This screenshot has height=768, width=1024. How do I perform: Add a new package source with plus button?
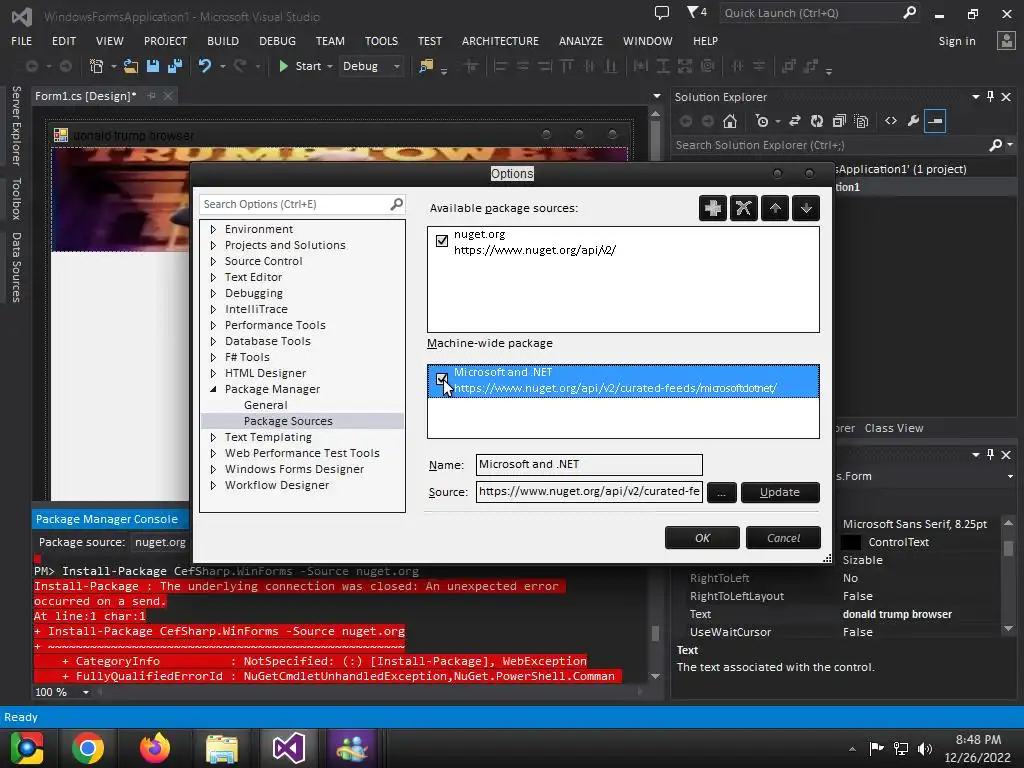click(x=712, y=208)
